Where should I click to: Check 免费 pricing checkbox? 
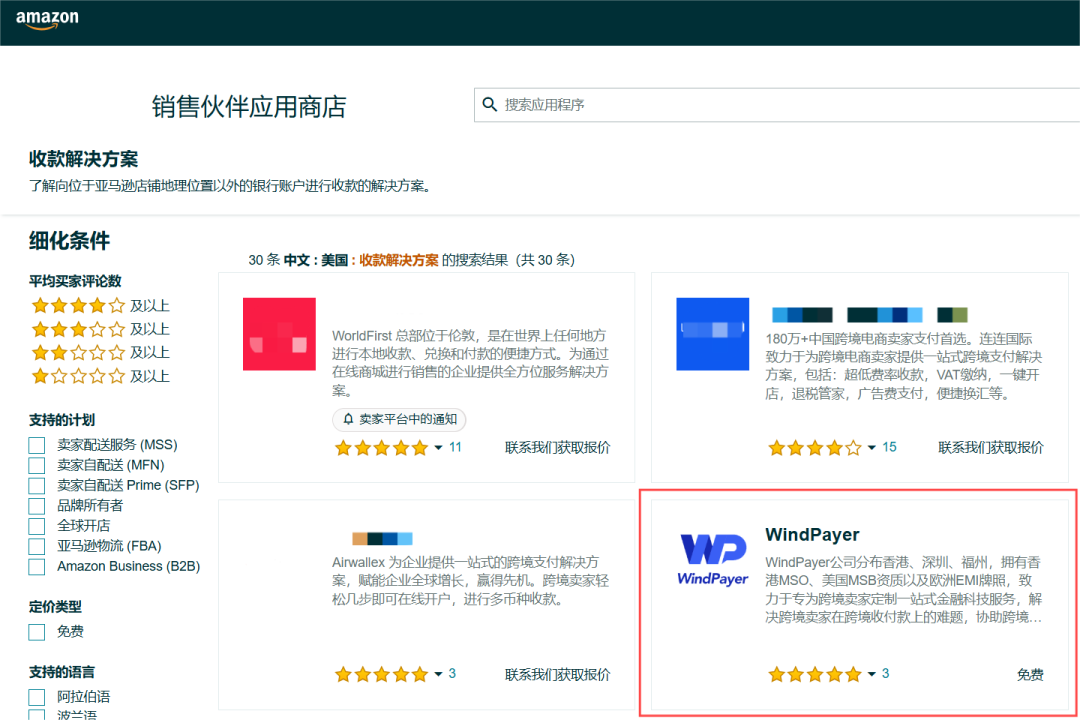coord(37,632)
